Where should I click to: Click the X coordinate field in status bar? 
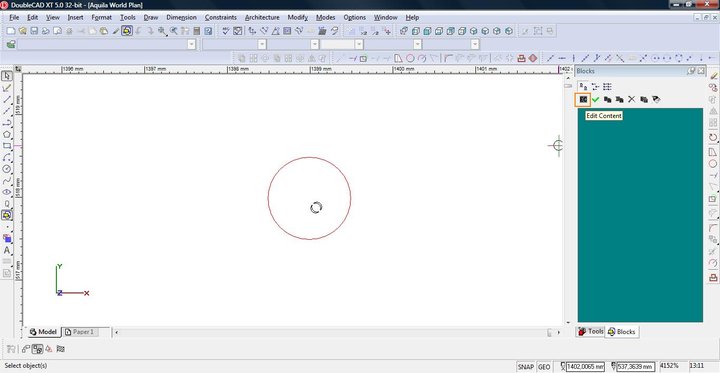pyautogui.click(x=585, y=367)
